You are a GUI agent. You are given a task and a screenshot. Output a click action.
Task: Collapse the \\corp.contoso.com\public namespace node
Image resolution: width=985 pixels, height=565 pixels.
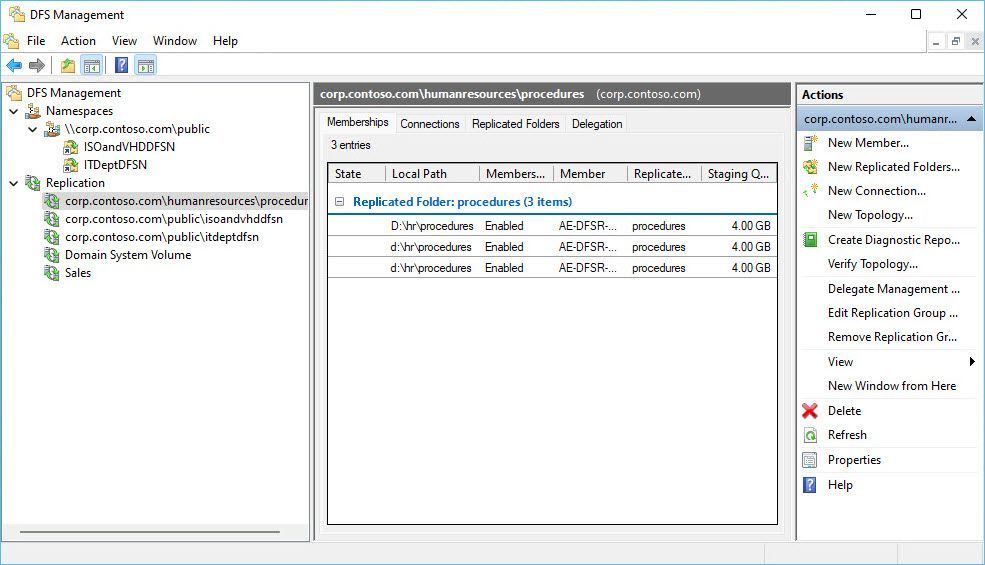(x=33, y=129)
